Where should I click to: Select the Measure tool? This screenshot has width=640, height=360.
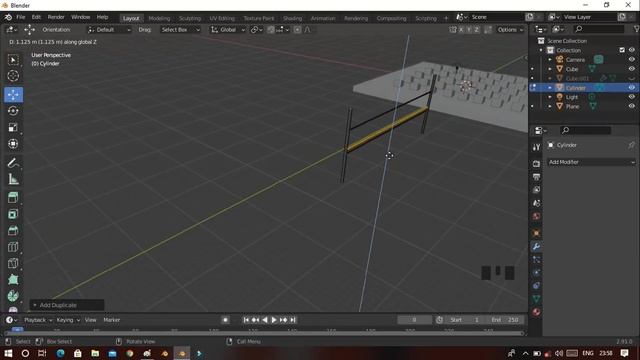click(13, 179)
